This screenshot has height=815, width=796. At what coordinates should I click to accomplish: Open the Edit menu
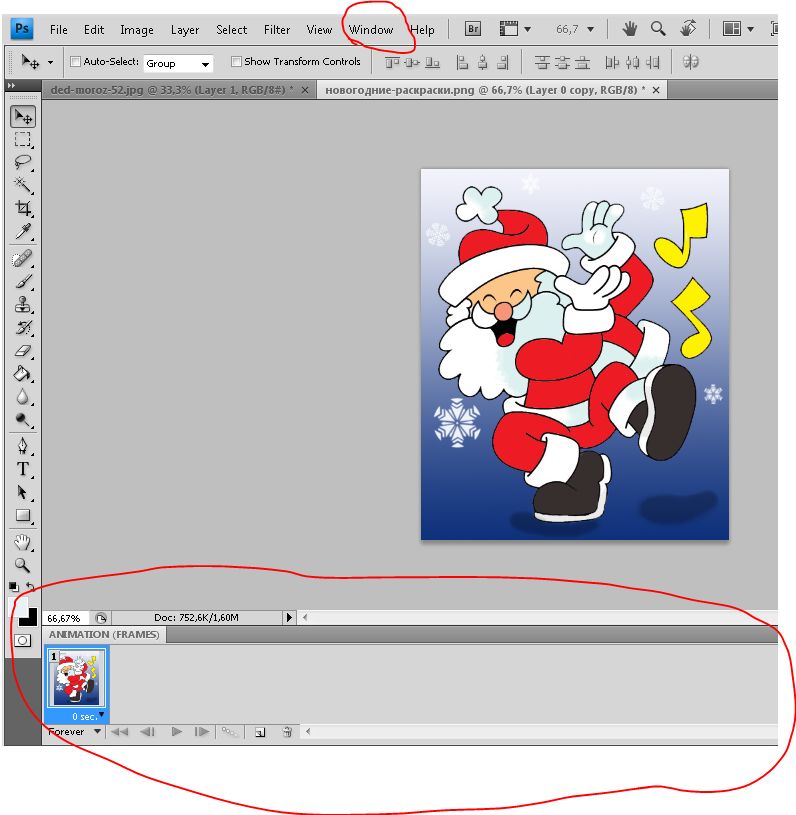pyautogui.click(x=94, y=30)
